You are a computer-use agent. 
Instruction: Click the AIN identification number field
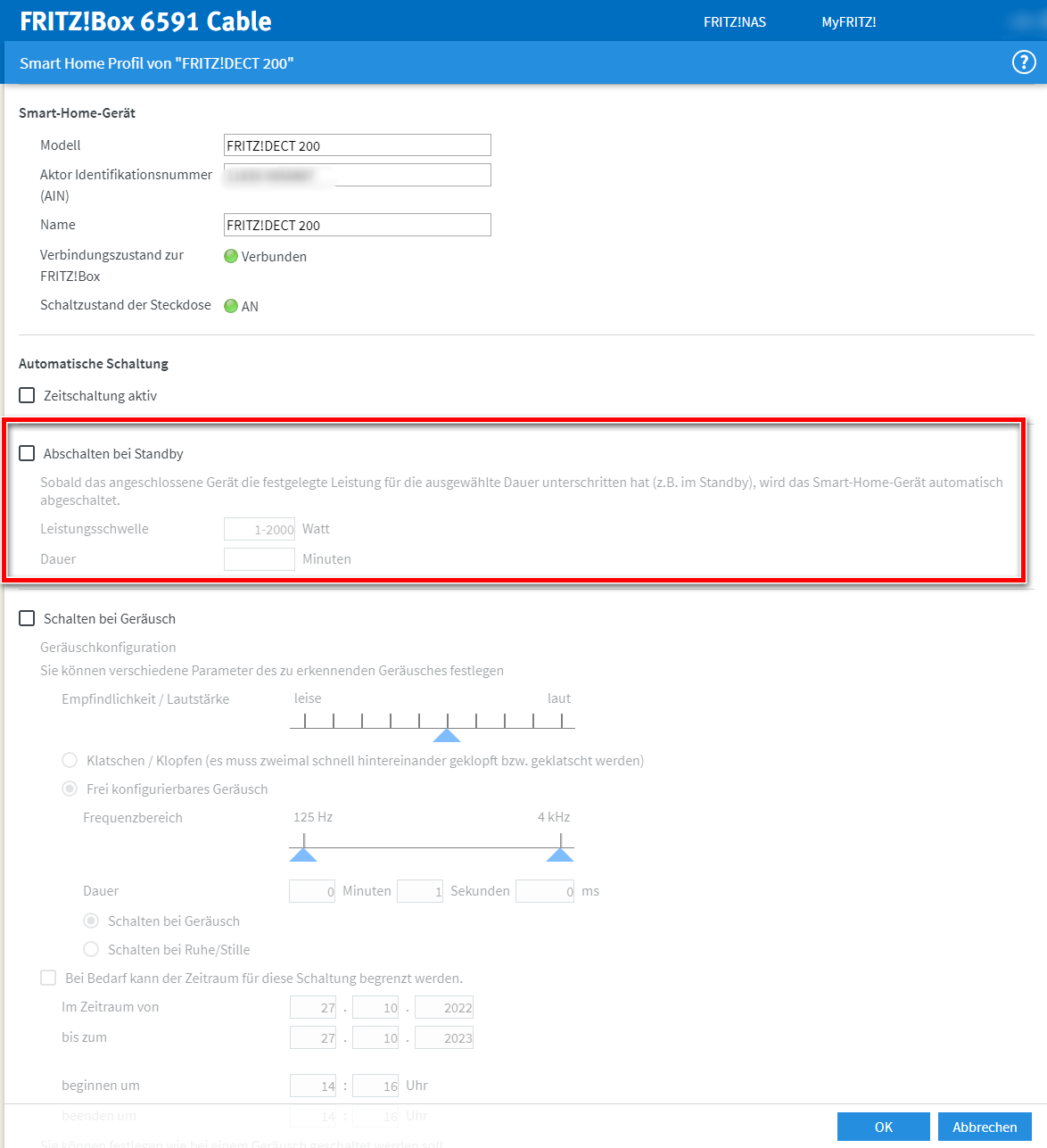[358, 175]
